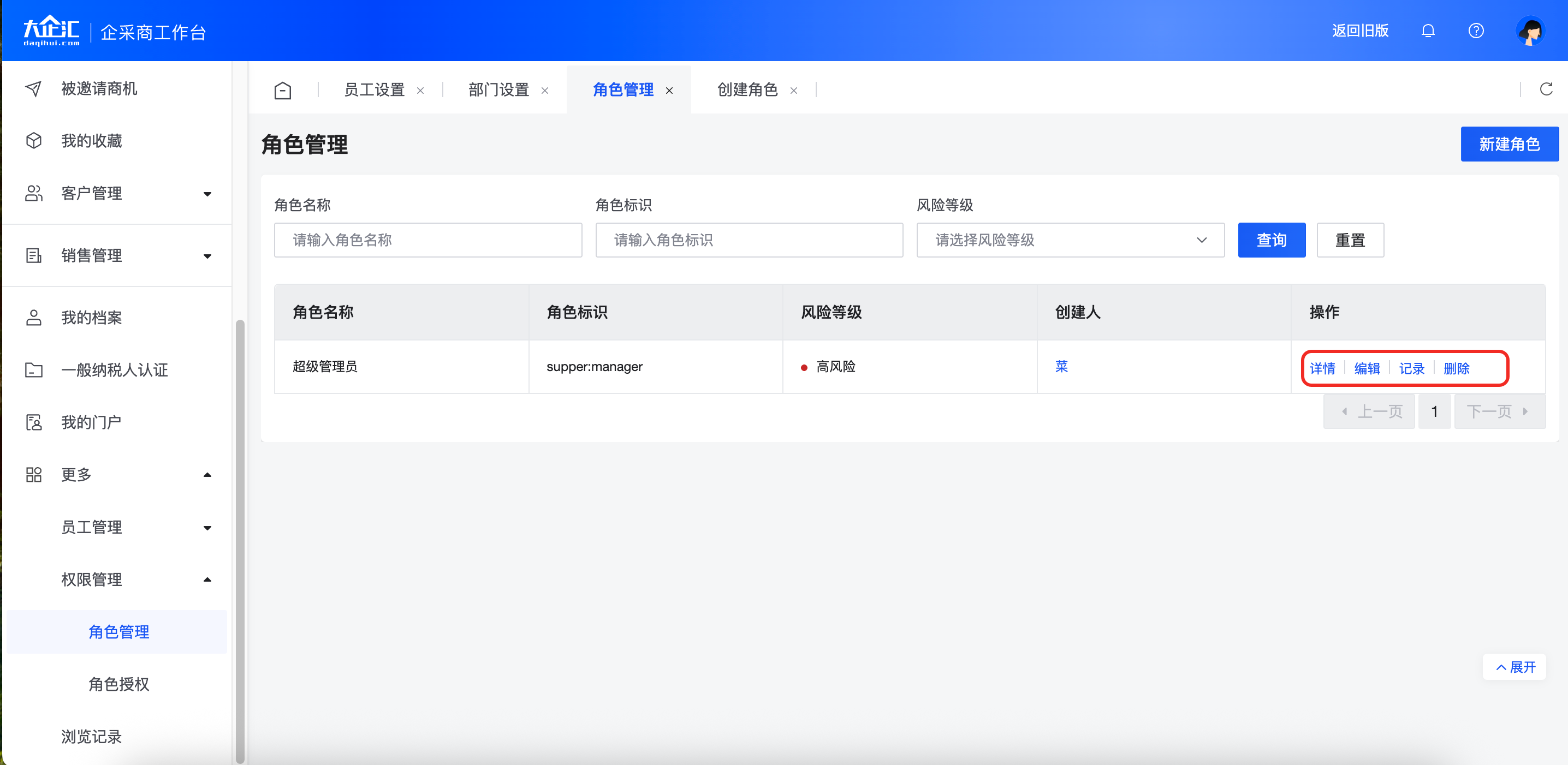This screenshot has height=765, width=1568.
Task: Click the 展开 expand button at bottom-right
Action: coord(1514,667)
